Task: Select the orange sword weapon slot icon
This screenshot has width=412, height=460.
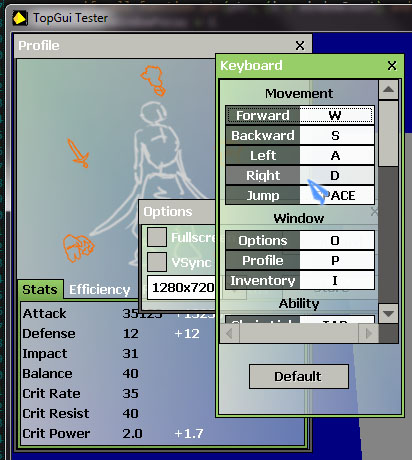Action: [x=78, y=153]
